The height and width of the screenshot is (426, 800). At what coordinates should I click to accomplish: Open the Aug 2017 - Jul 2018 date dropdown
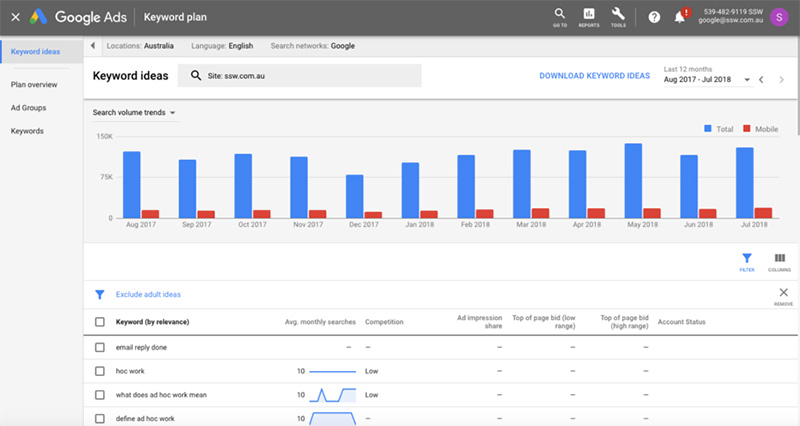(707, 80)
